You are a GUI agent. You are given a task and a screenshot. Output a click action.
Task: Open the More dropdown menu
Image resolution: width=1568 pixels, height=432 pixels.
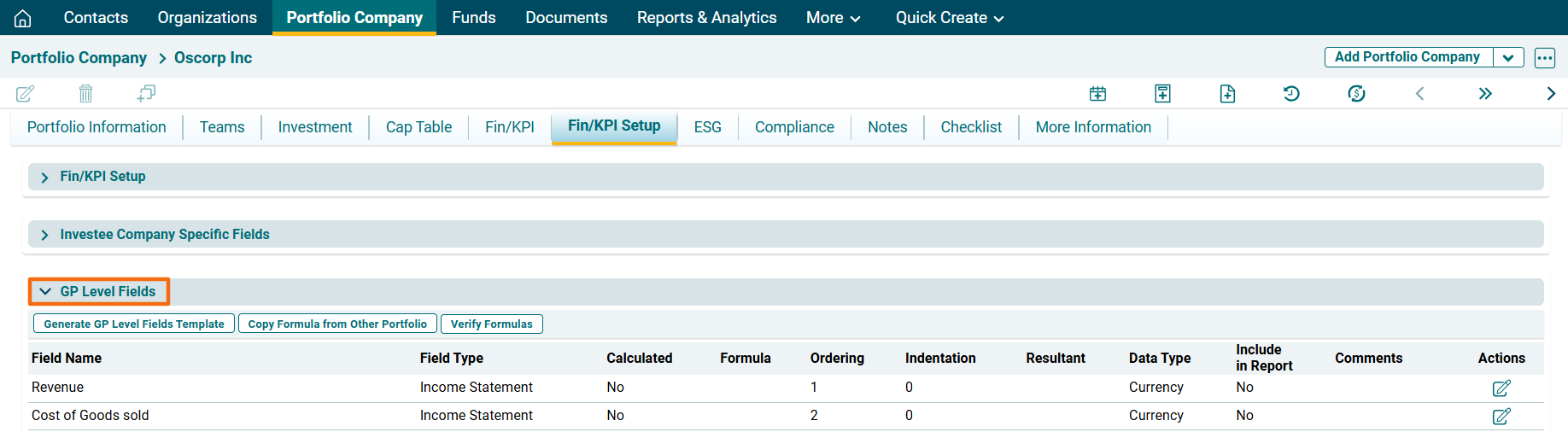pyautogui.click(x=833, y=18)
